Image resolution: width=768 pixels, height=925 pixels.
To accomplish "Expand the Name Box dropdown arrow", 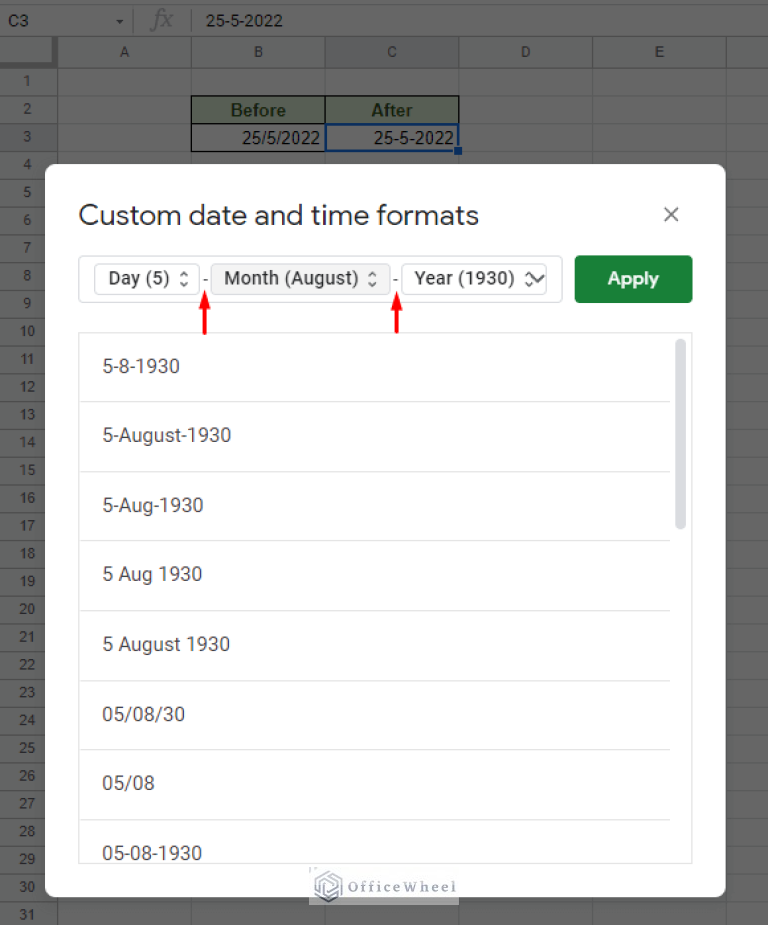I will click(x=119, y=20).
